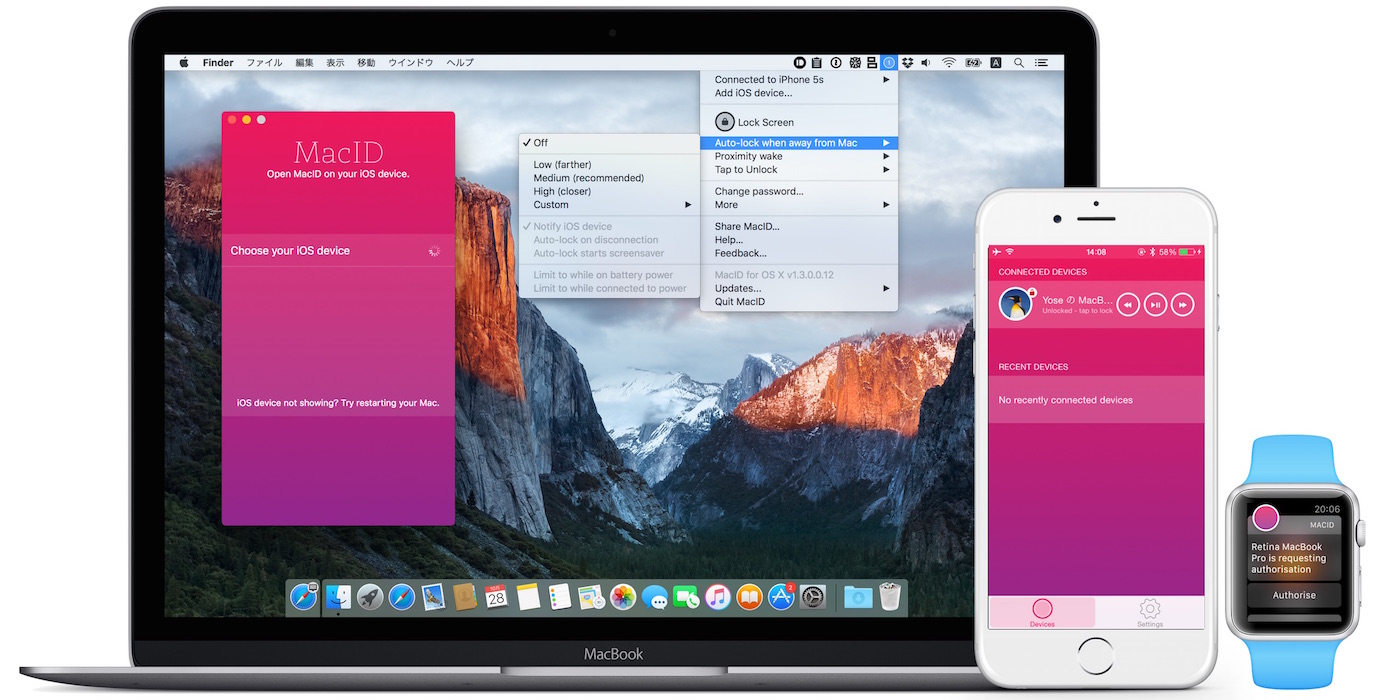1400x700 pixels.
Task: Choose Quit MacID menu item
Action: (x=799, y=302)
